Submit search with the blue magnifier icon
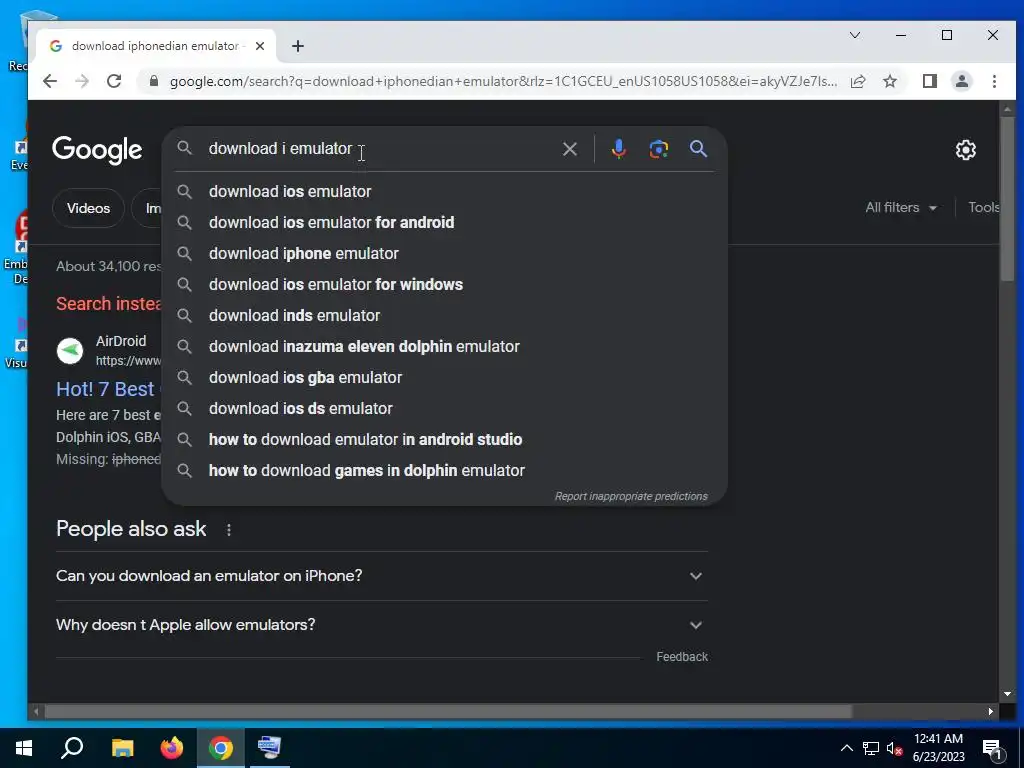This screenshot has width=1024, height=768. click(698, 149)
